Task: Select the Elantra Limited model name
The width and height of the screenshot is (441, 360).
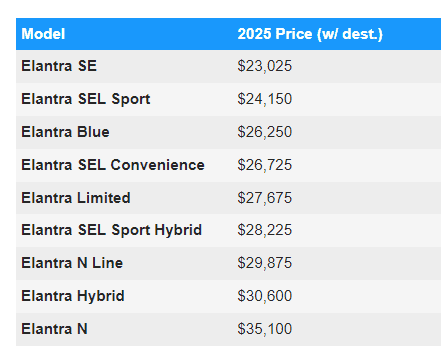Action: tap(76, 198)
